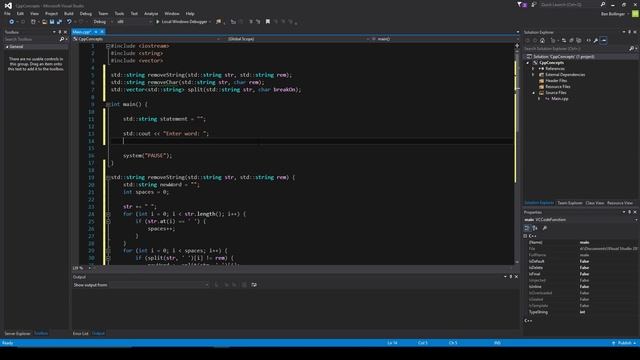Click the Alphabetical sort icon in Properties
Screen dimensions: 640x360
(535, 228)
